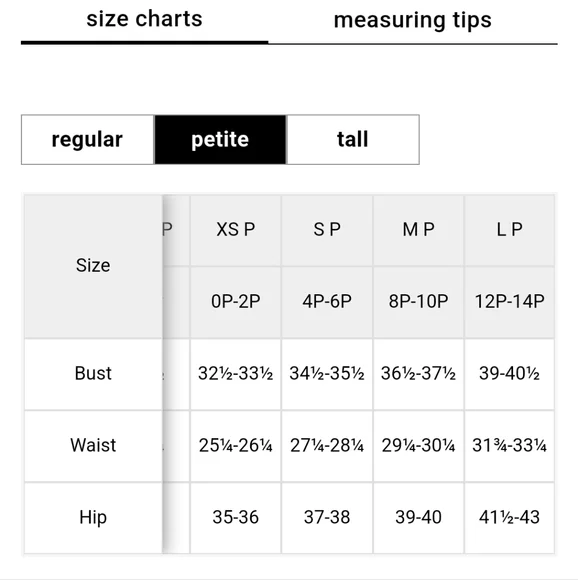Click the Hip row label

[x=93, y=517]
